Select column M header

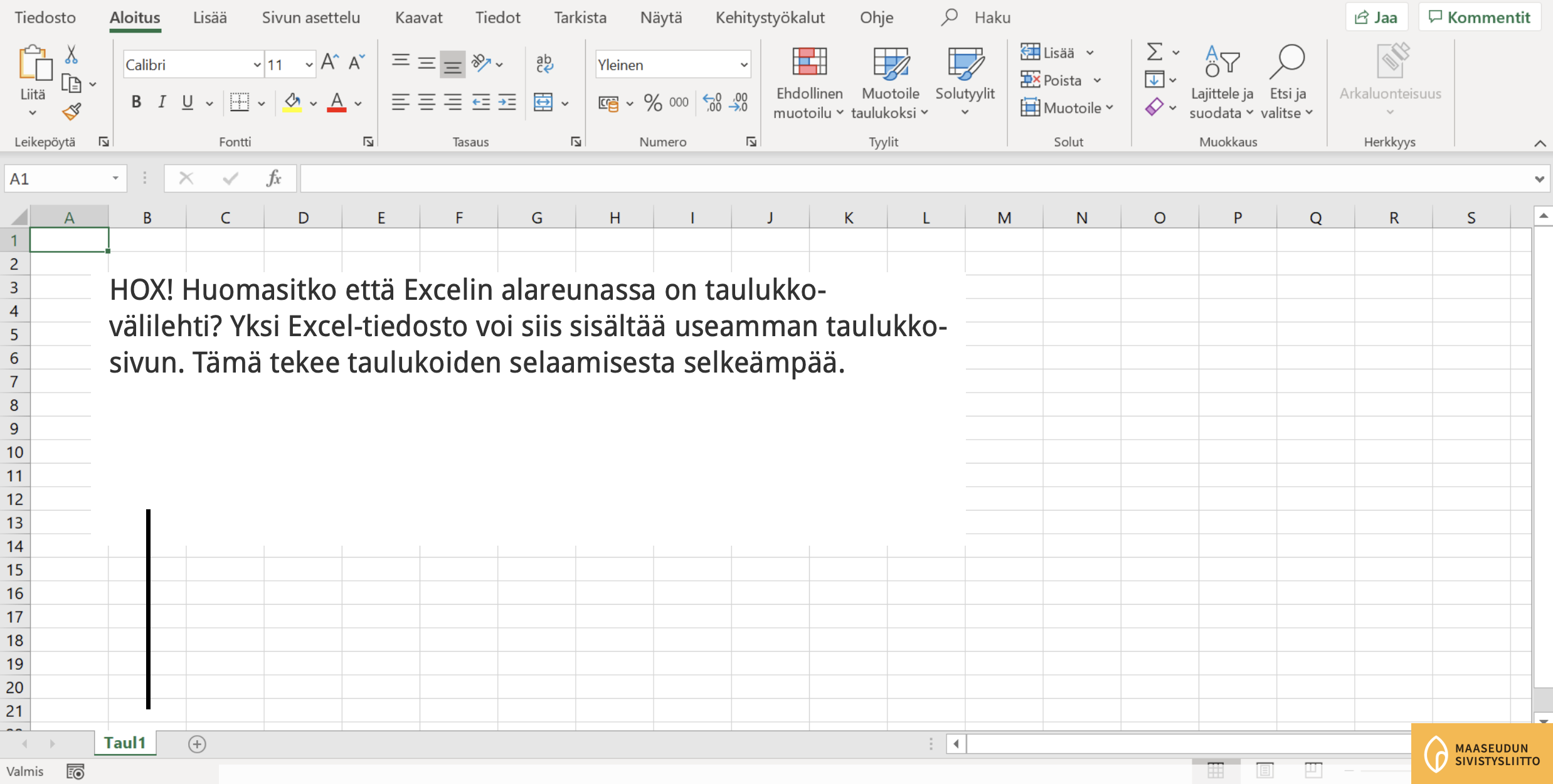(1004, 218)
